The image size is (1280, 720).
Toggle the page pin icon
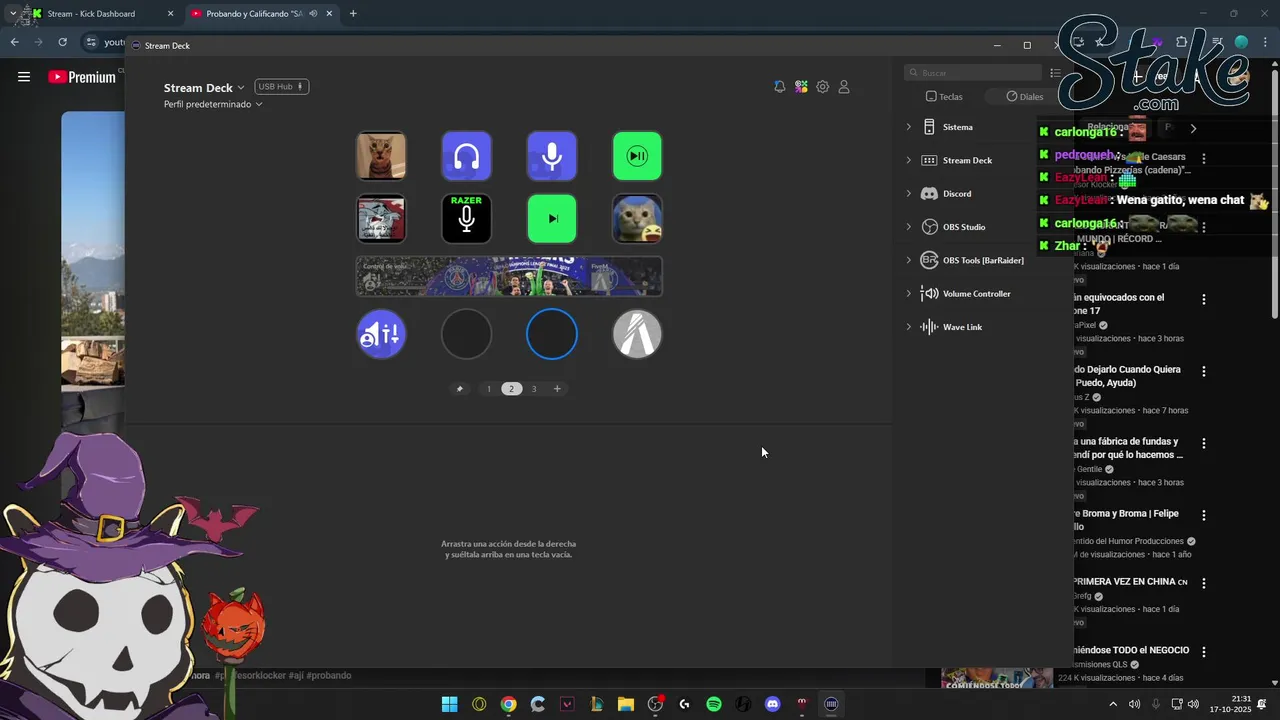point(460,389)
